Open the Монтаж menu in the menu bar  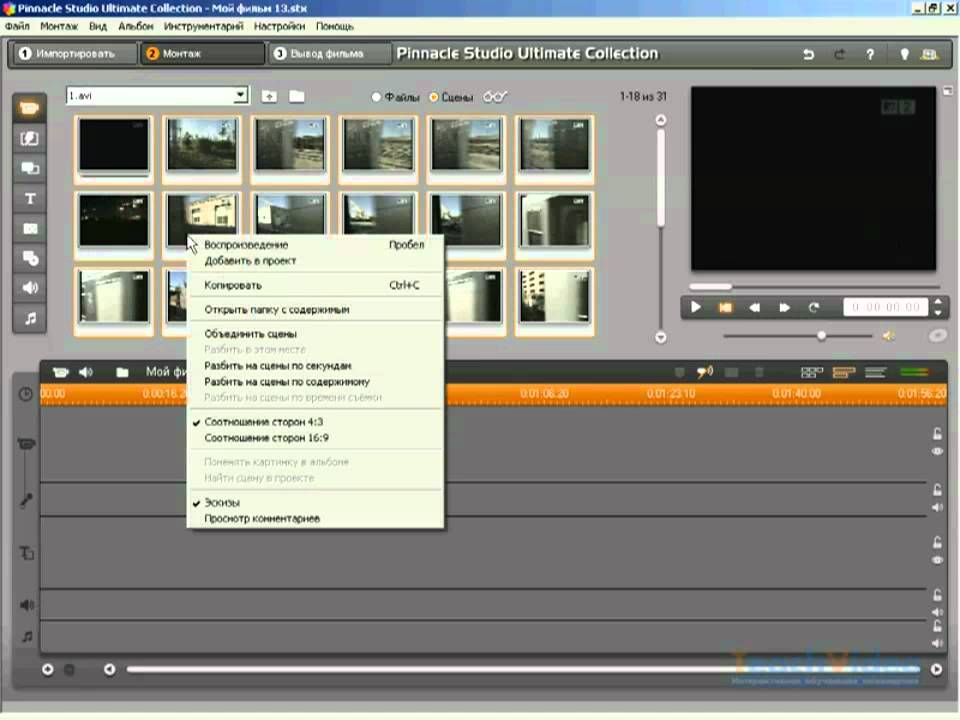click(59, 26)
